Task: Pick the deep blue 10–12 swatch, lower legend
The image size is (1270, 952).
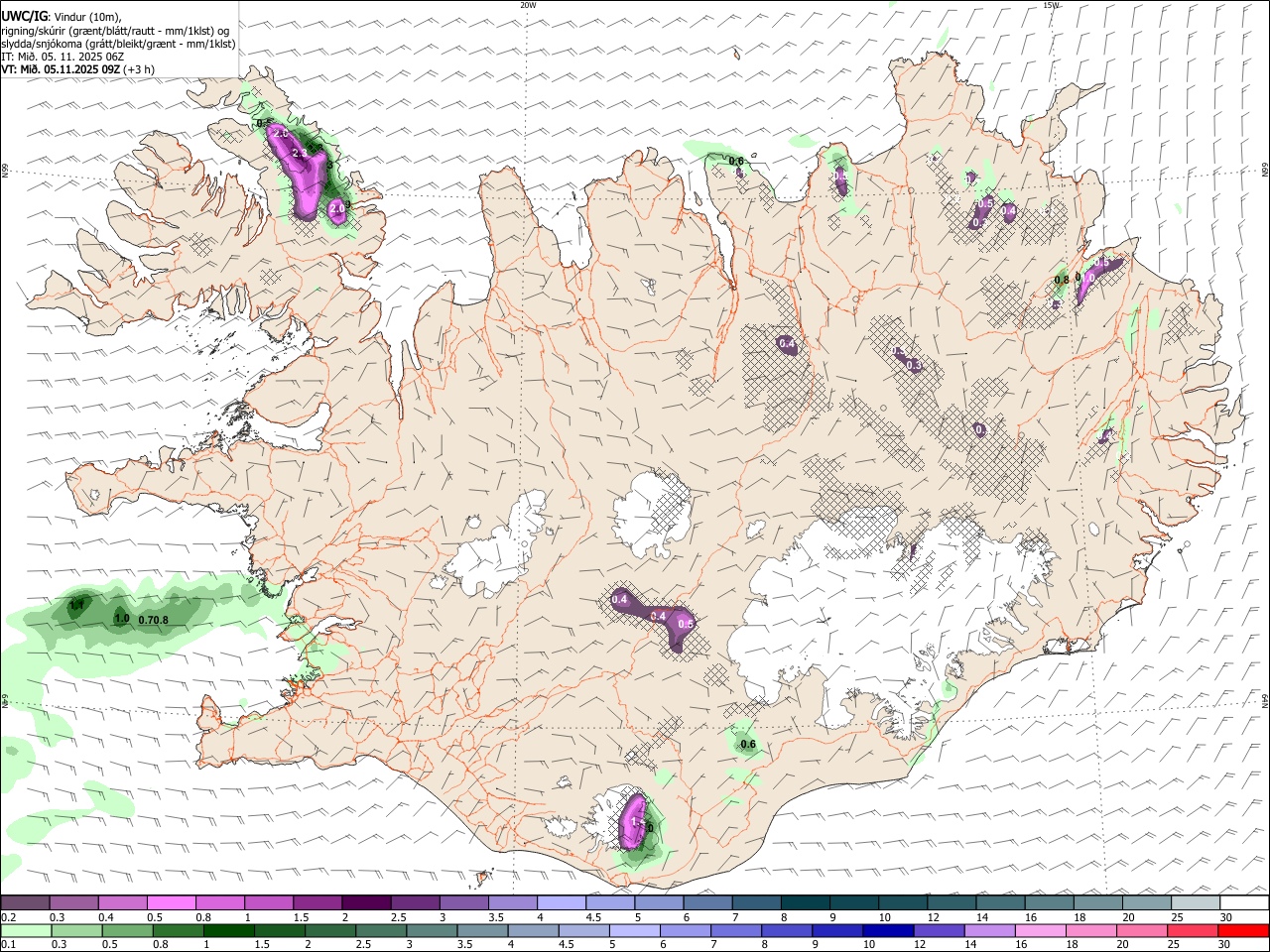Action: [888, 931]
